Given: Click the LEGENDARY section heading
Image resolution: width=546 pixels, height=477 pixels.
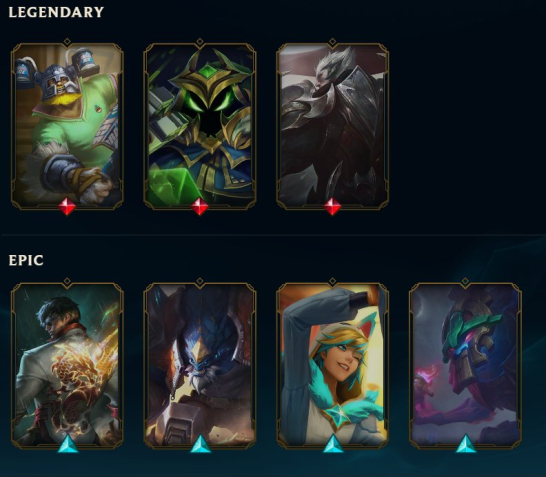Looking at the screenshot, I should 56,13.
